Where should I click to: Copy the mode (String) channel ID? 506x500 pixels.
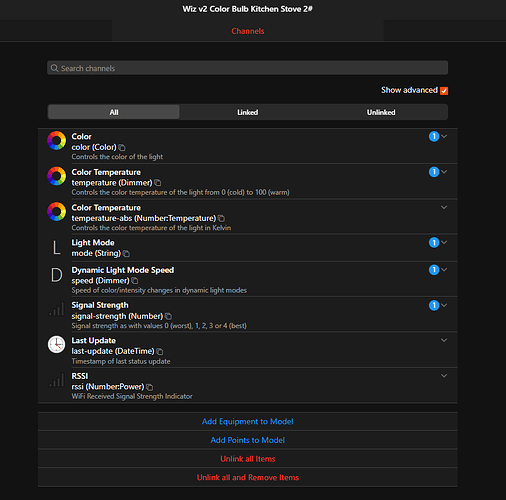[126, 254]
